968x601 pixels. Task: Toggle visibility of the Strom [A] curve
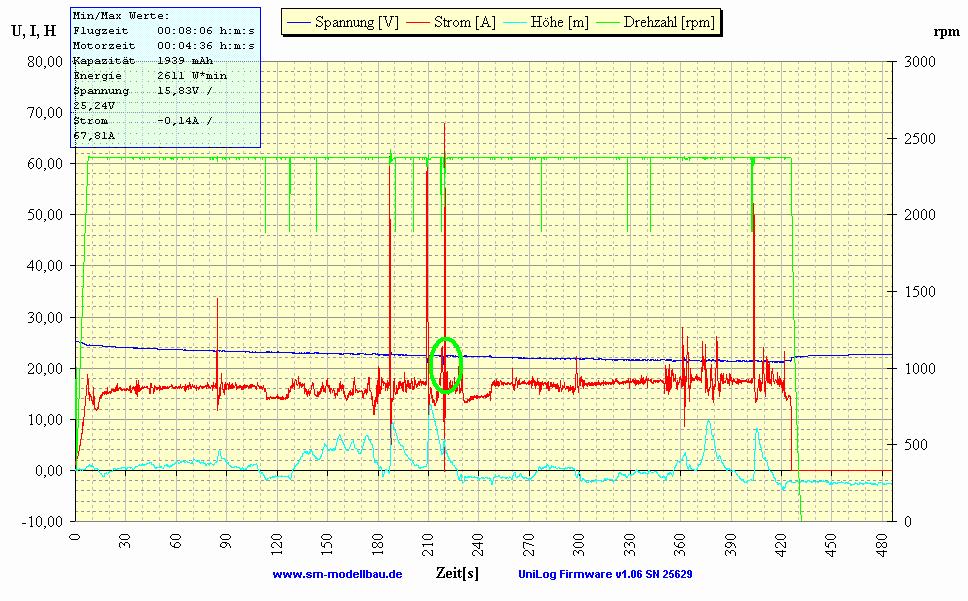[x=450, y=20]
